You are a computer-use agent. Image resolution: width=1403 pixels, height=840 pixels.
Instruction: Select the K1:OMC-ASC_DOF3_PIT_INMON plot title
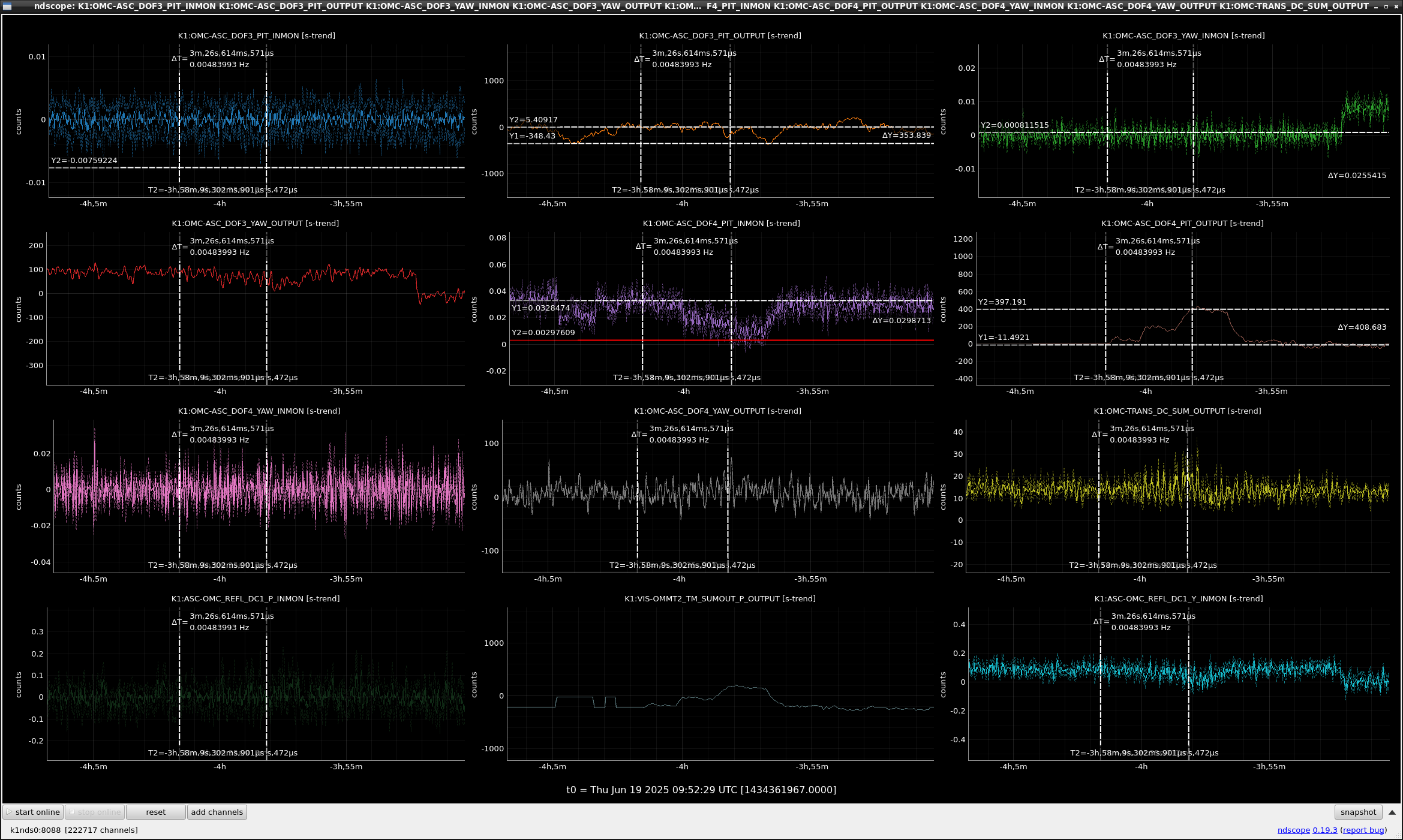coord(256,35)
